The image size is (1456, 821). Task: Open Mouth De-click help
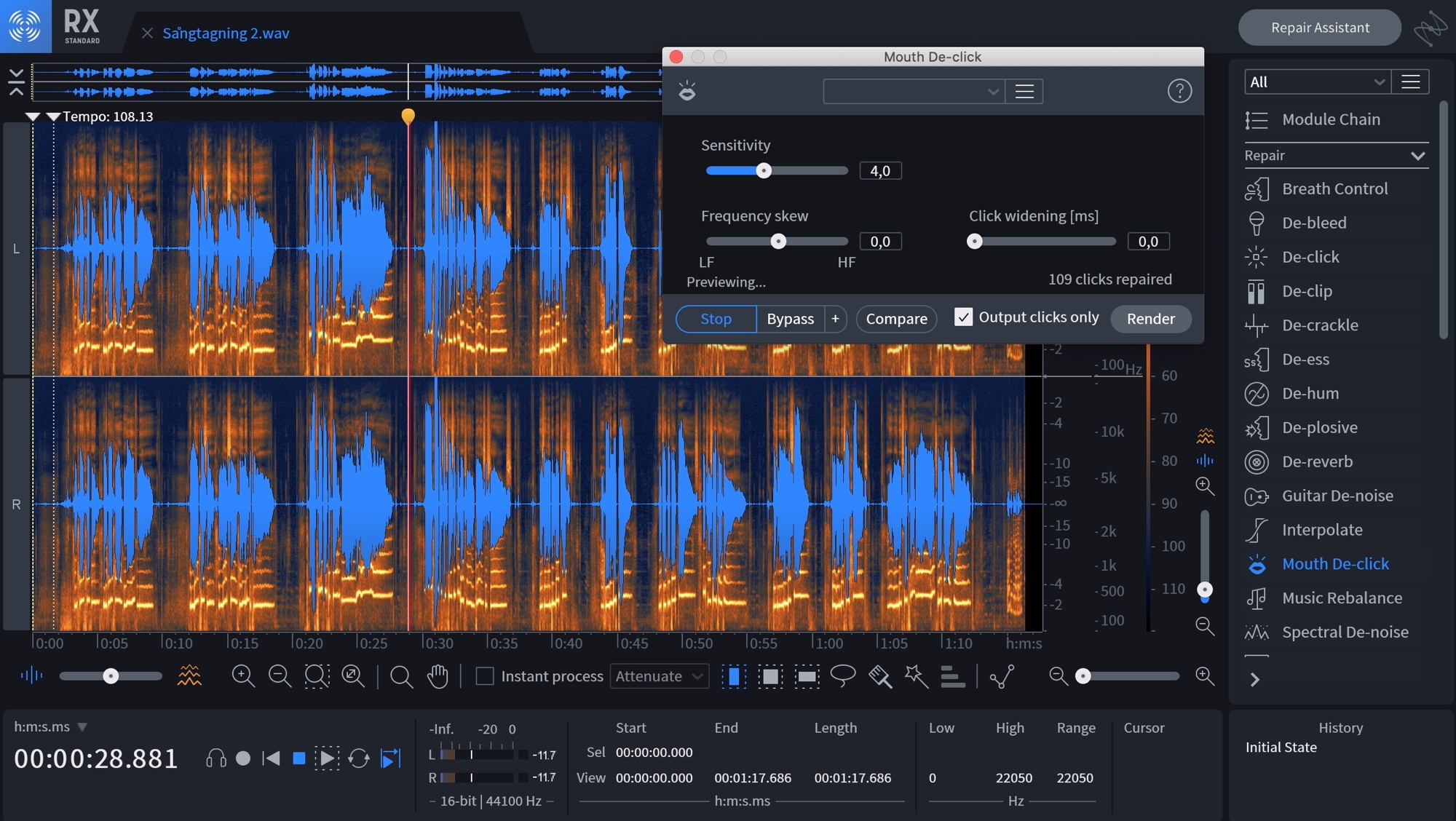pyautogui.click(x=1179, y=91)
